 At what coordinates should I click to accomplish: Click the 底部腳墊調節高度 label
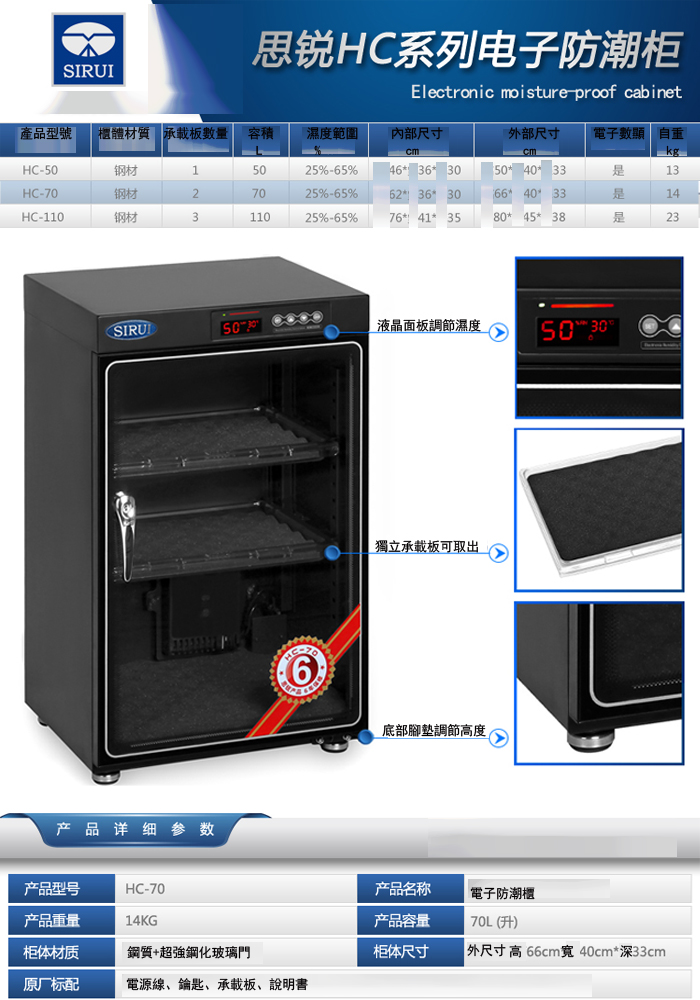434,730
